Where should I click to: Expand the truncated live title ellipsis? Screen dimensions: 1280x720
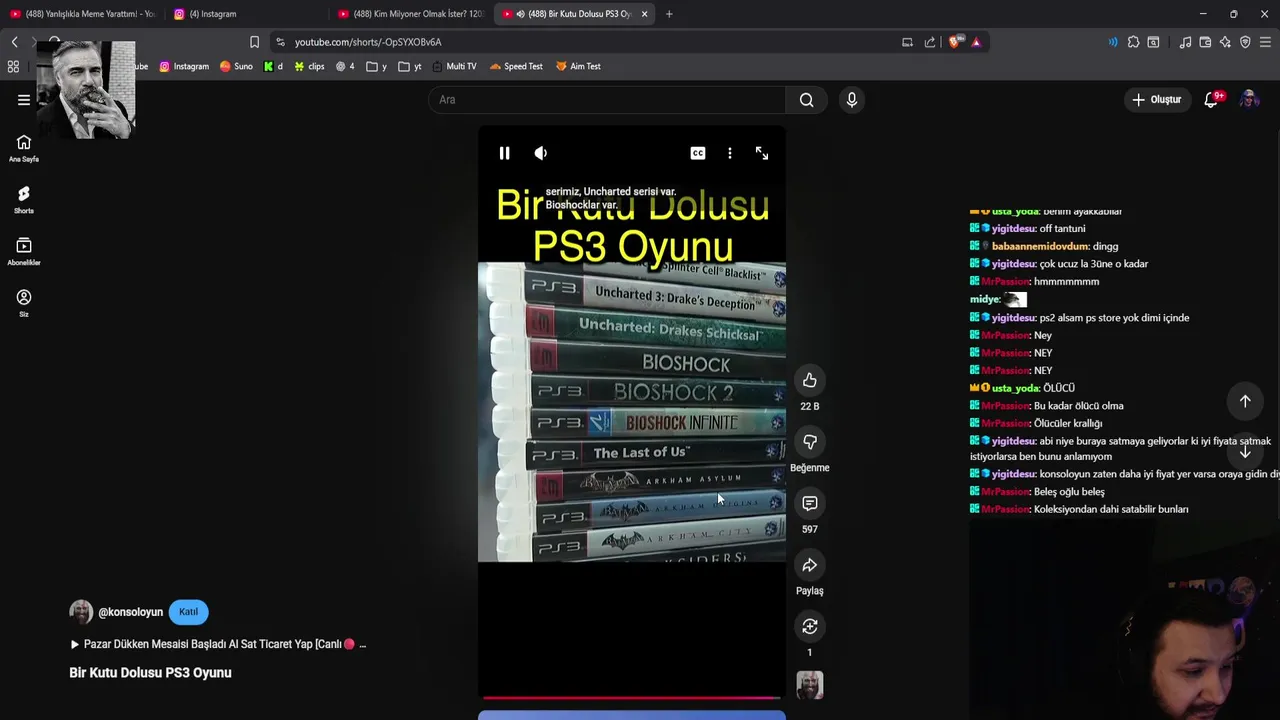(x=362, y=644)
